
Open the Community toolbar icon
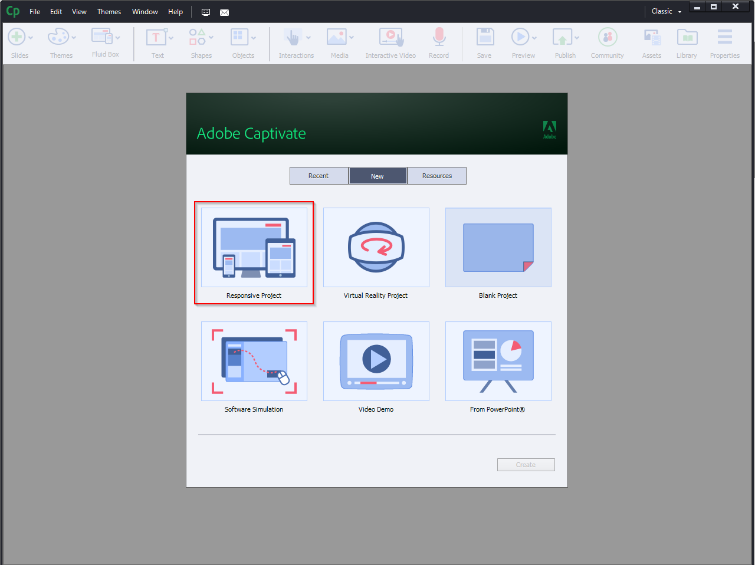[607, 37]
